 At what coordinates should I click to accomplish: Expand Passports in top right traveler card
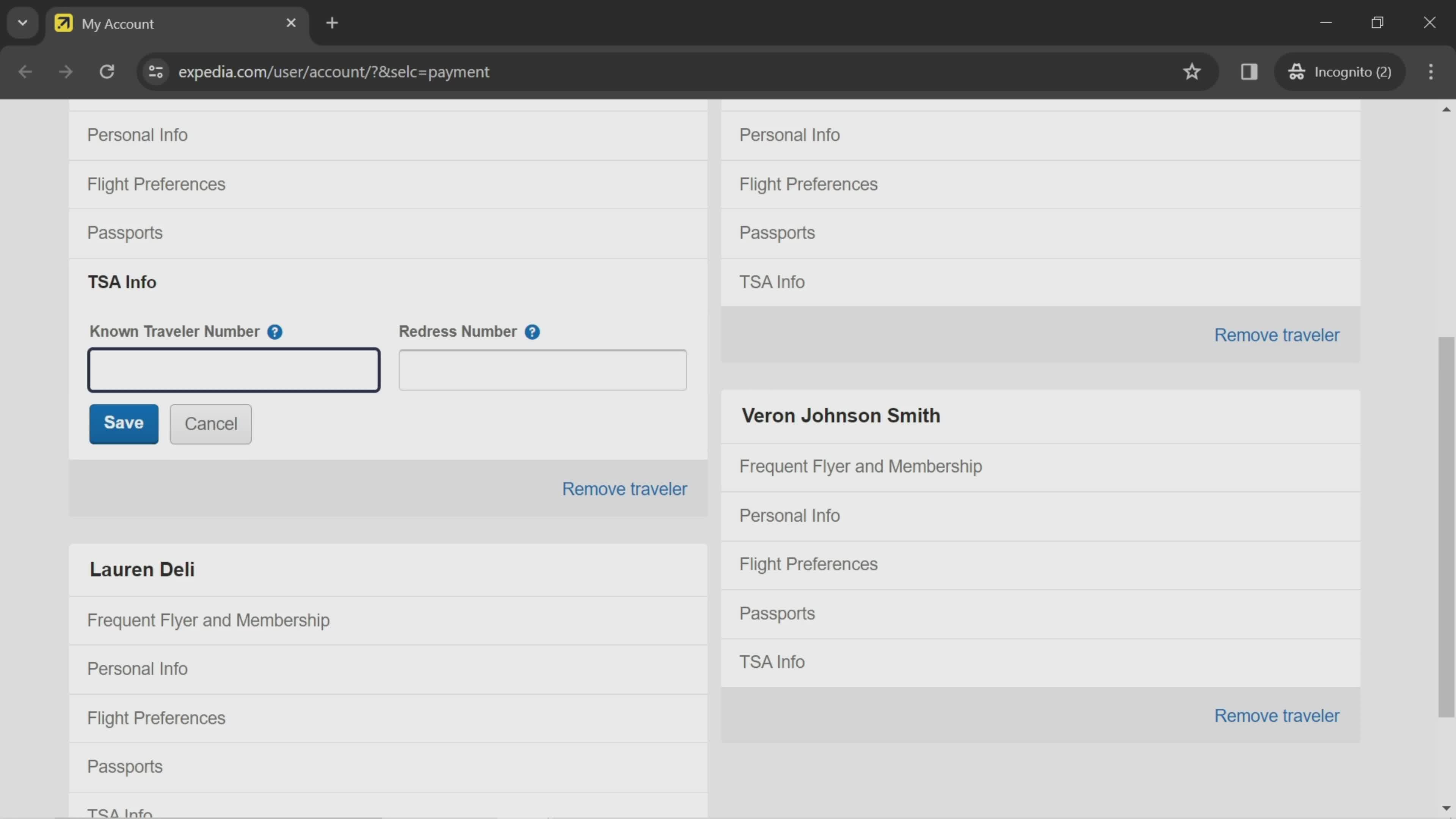tap(1040, 234)
